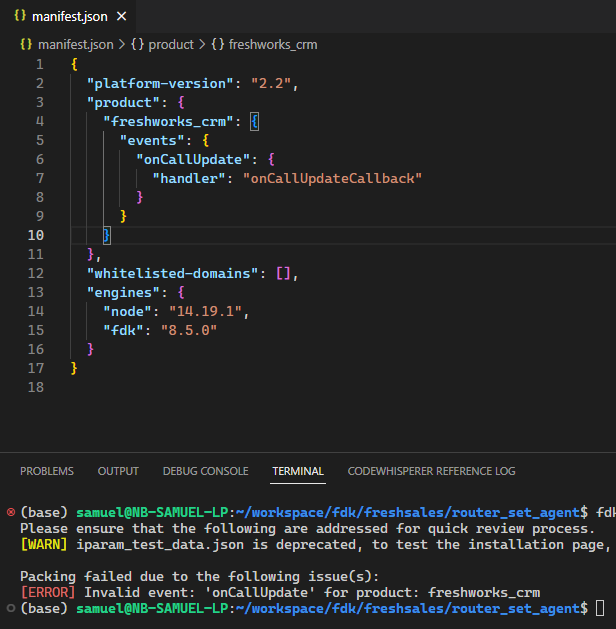Click the braces icon before freshworks_crm breadcrumb

click(218, 44)
